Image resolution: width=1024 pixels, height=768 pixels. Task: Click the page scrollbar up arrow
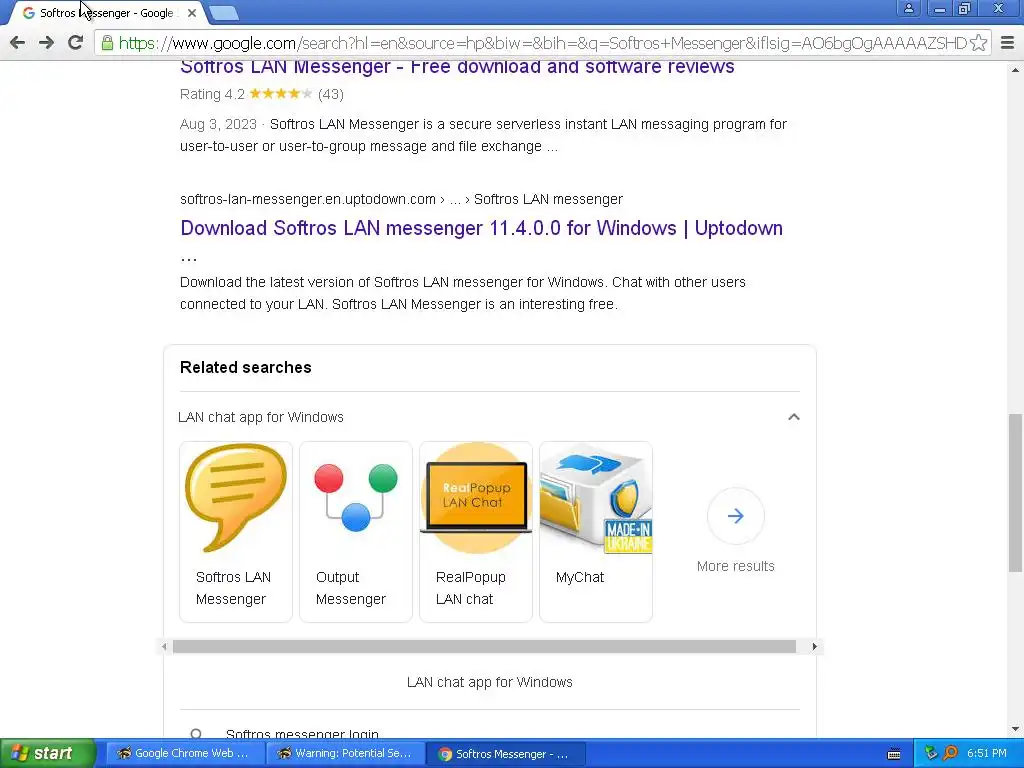(1015, 69)
